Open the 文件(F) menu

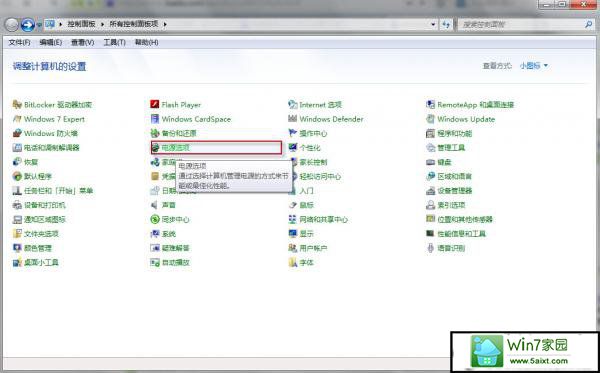19,42
